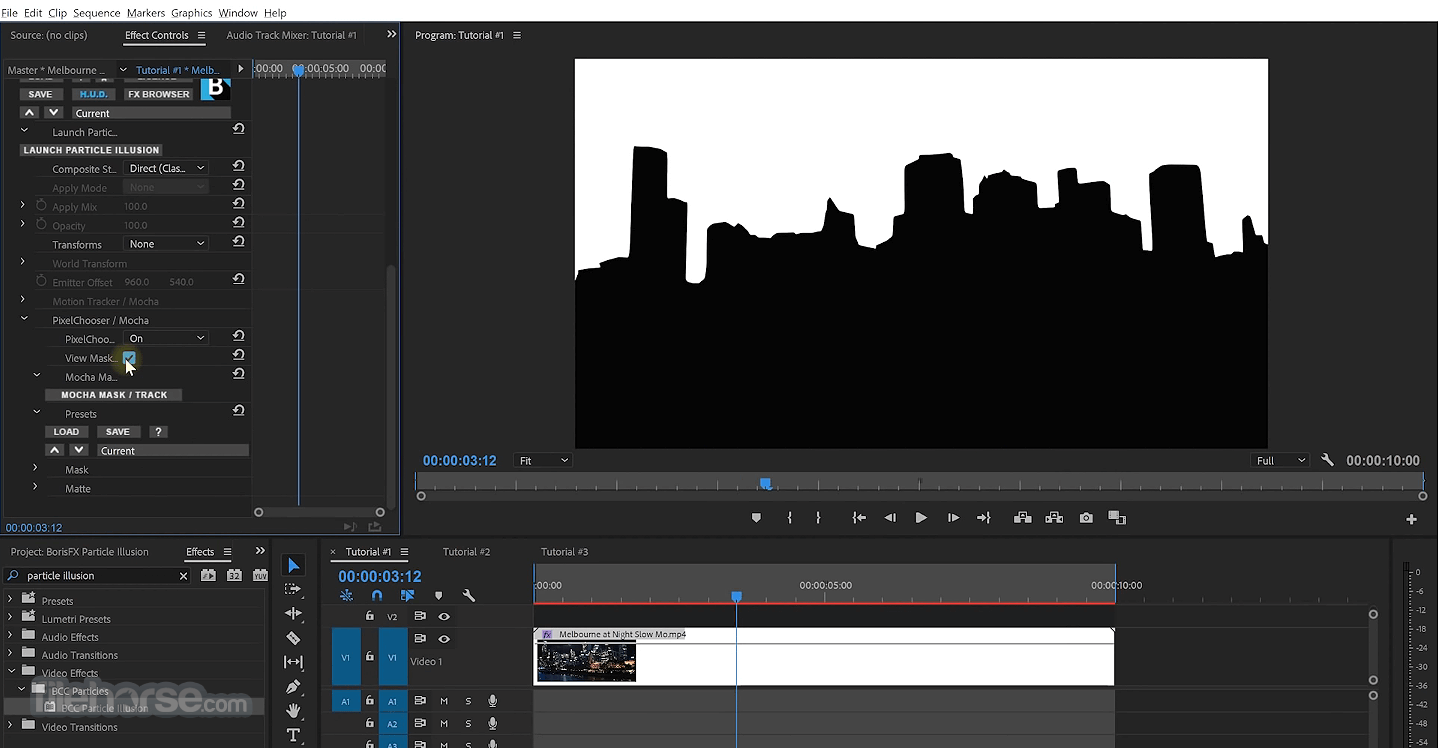This screenshot has width=1439, height=748.
Task: Toggle V2 track visibility eye
Action: point(443,617)
